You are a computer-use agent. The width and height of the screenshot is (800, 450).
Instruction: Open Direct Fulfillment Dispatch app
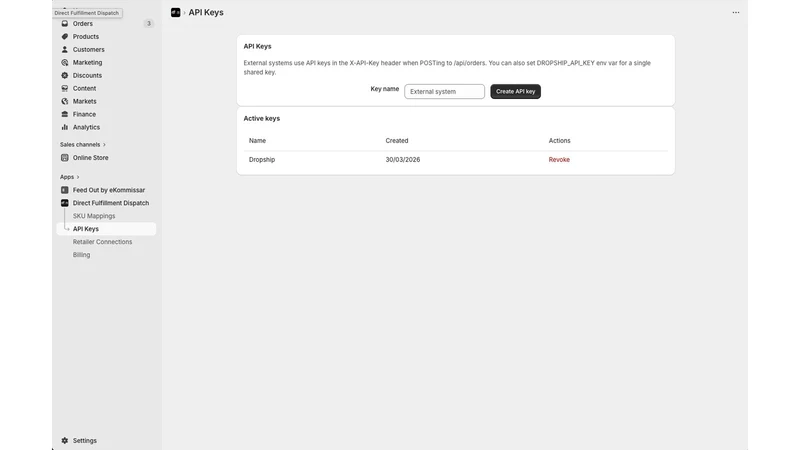111,203
